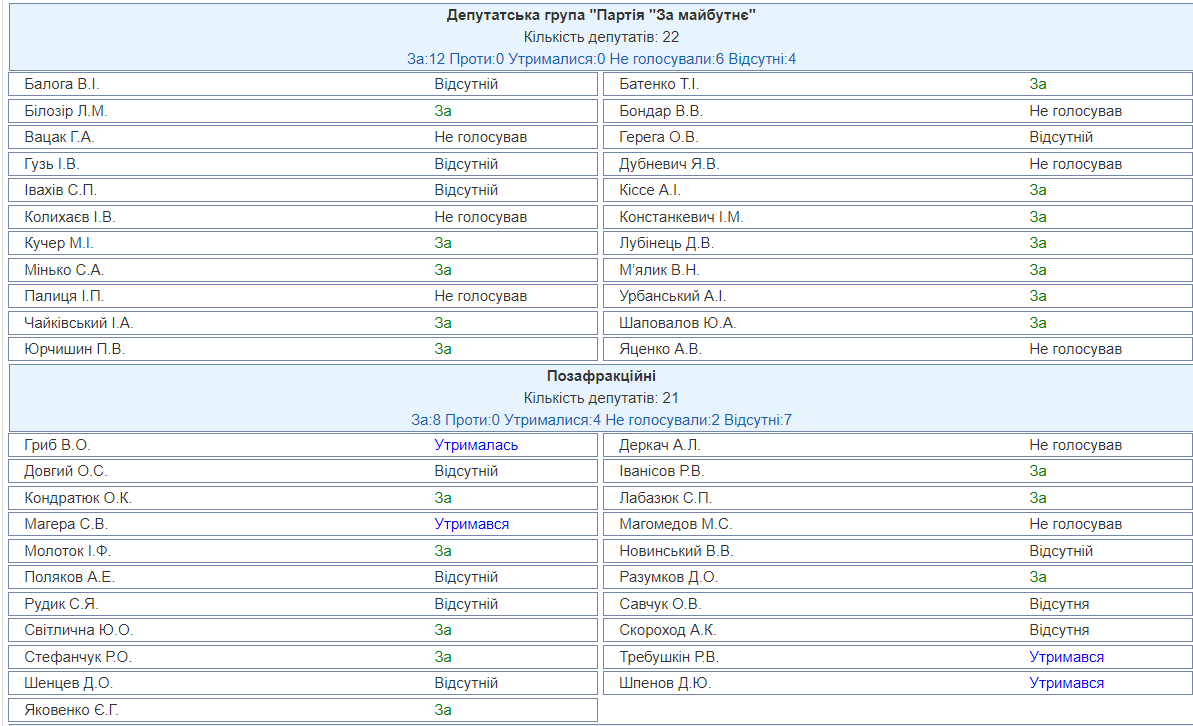This screenshot has height=726, width=1193.
Task: Select the name Констанкевич І.М.
Action: click(681, 217)
